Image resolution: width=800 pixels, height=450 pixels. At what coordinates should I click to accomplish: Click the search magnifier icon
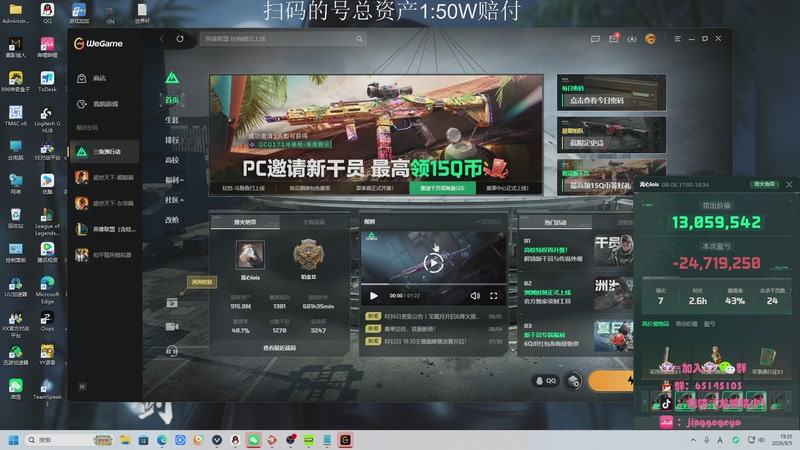(x=359, y=39)
